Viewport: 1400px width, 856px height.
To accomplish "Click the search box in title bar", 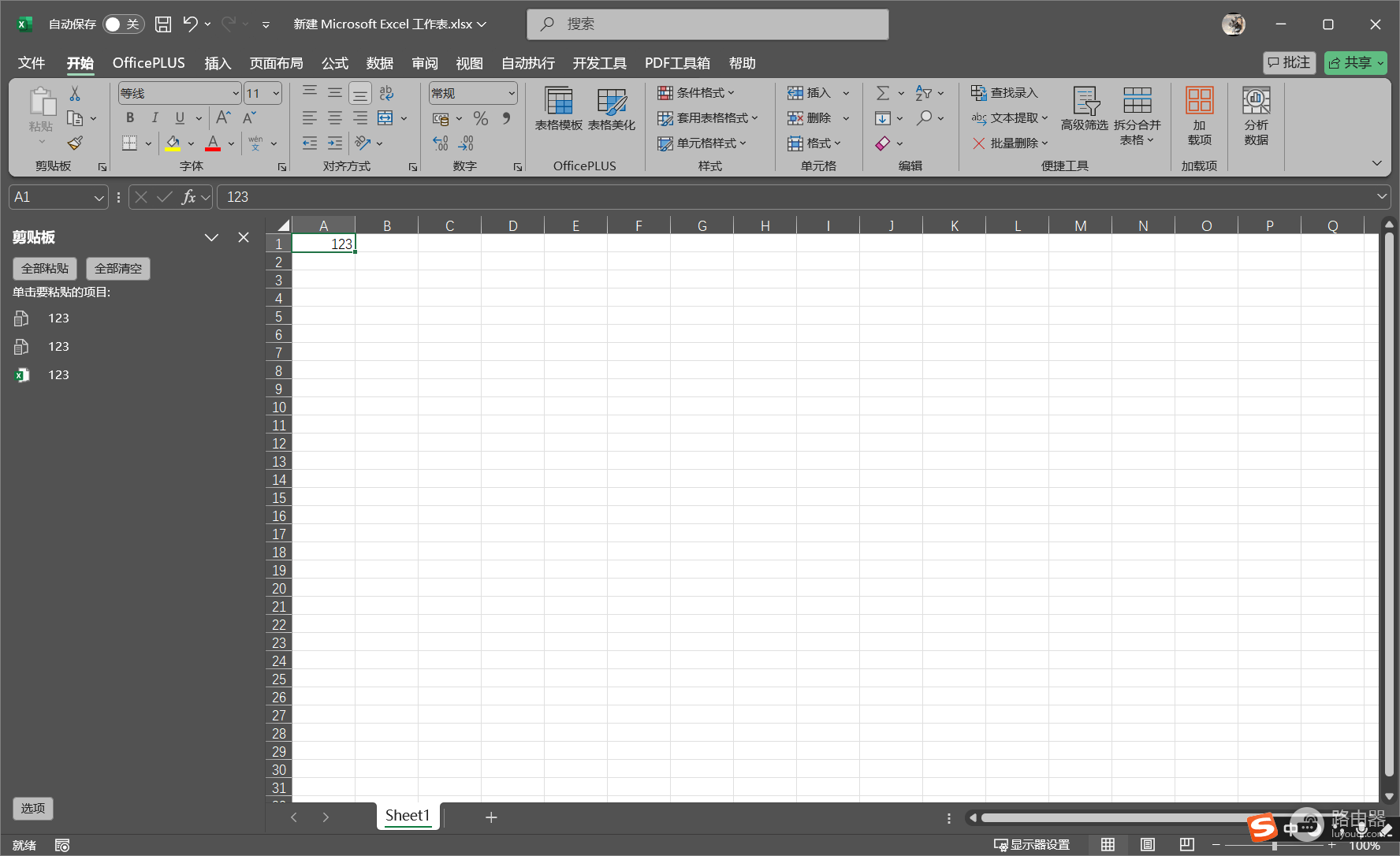I will 708,24.
